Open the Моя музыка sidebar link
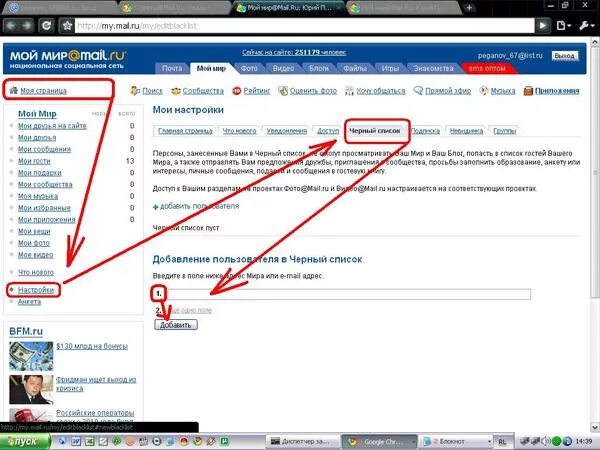This screenshot has width=600, height=450. [x=38, y=196]
